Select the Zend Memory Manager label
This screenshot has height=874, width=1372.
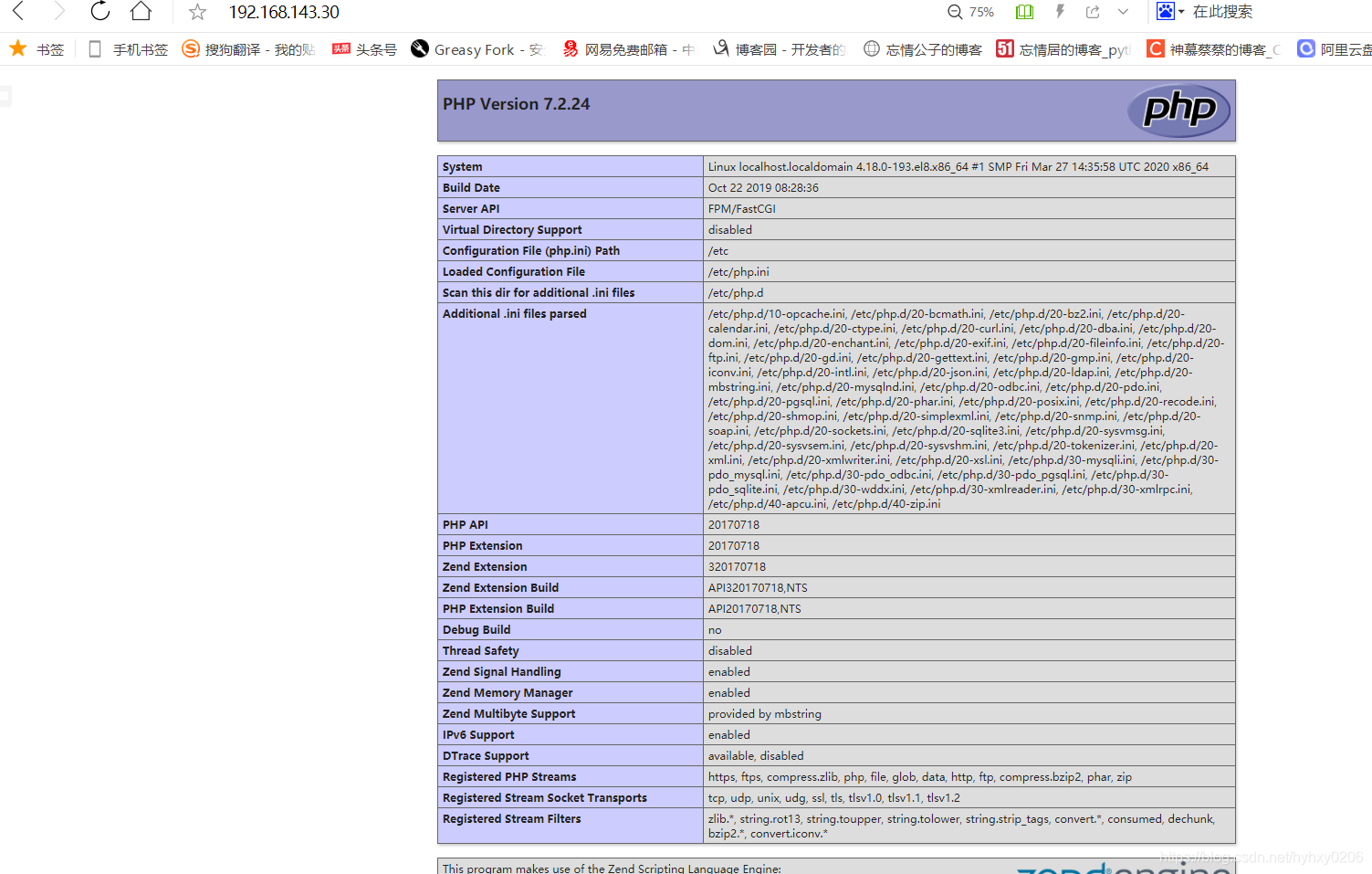(x=508, y=693)
